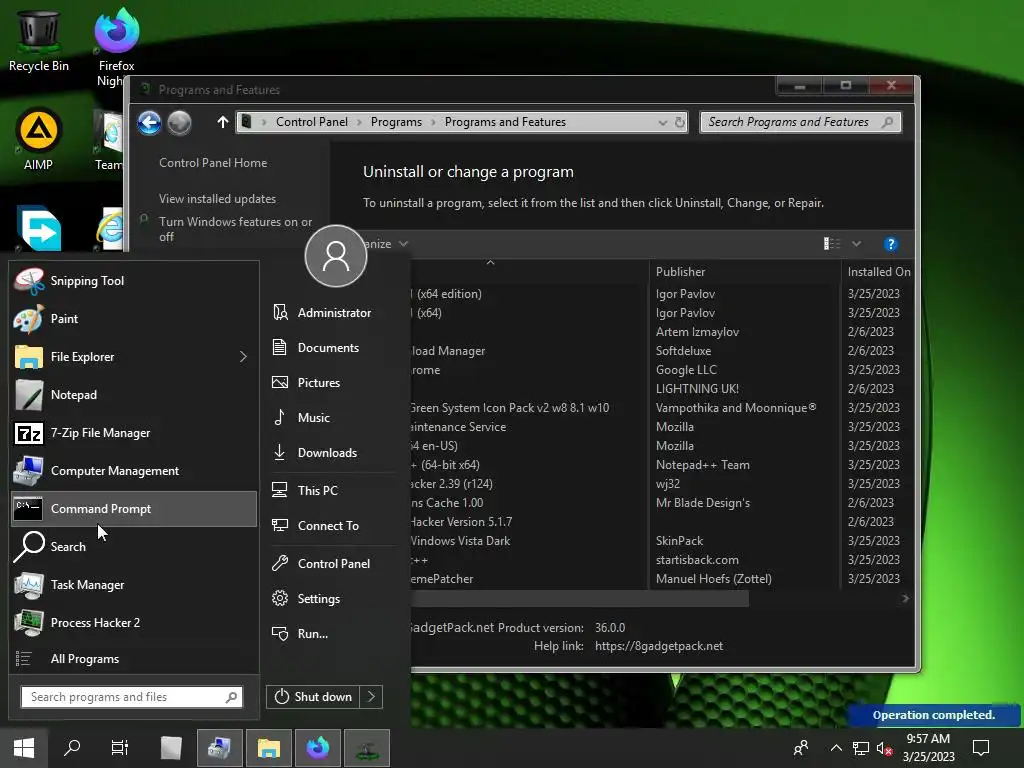Open view options dropdown arrow
Image resolution: width=1024 pixels, height=768 pixels.
coord(857,244)
